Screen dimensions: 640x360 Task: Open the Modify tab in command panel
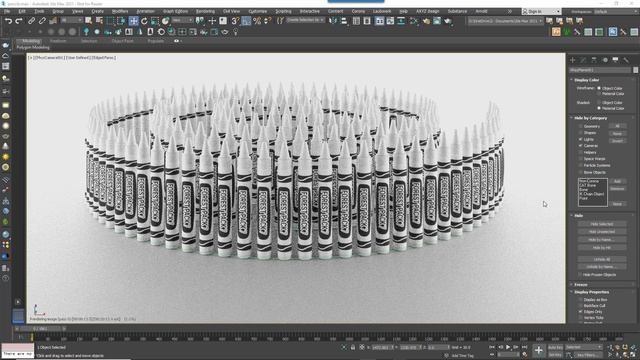point(583,60)
